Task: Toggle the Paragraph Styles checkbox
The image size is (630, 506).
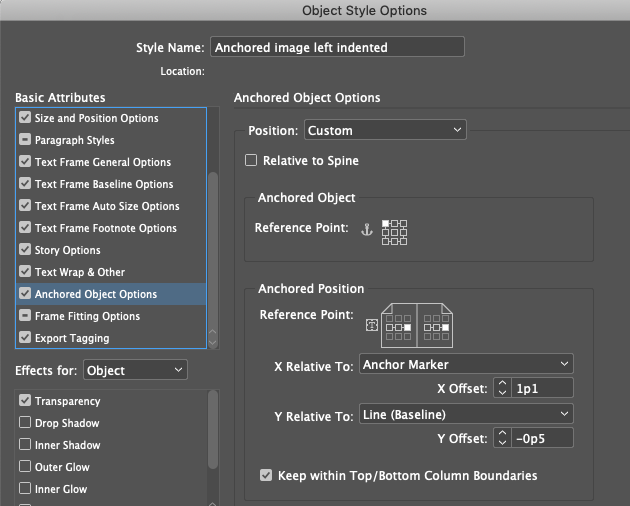Action: [25, 139]
